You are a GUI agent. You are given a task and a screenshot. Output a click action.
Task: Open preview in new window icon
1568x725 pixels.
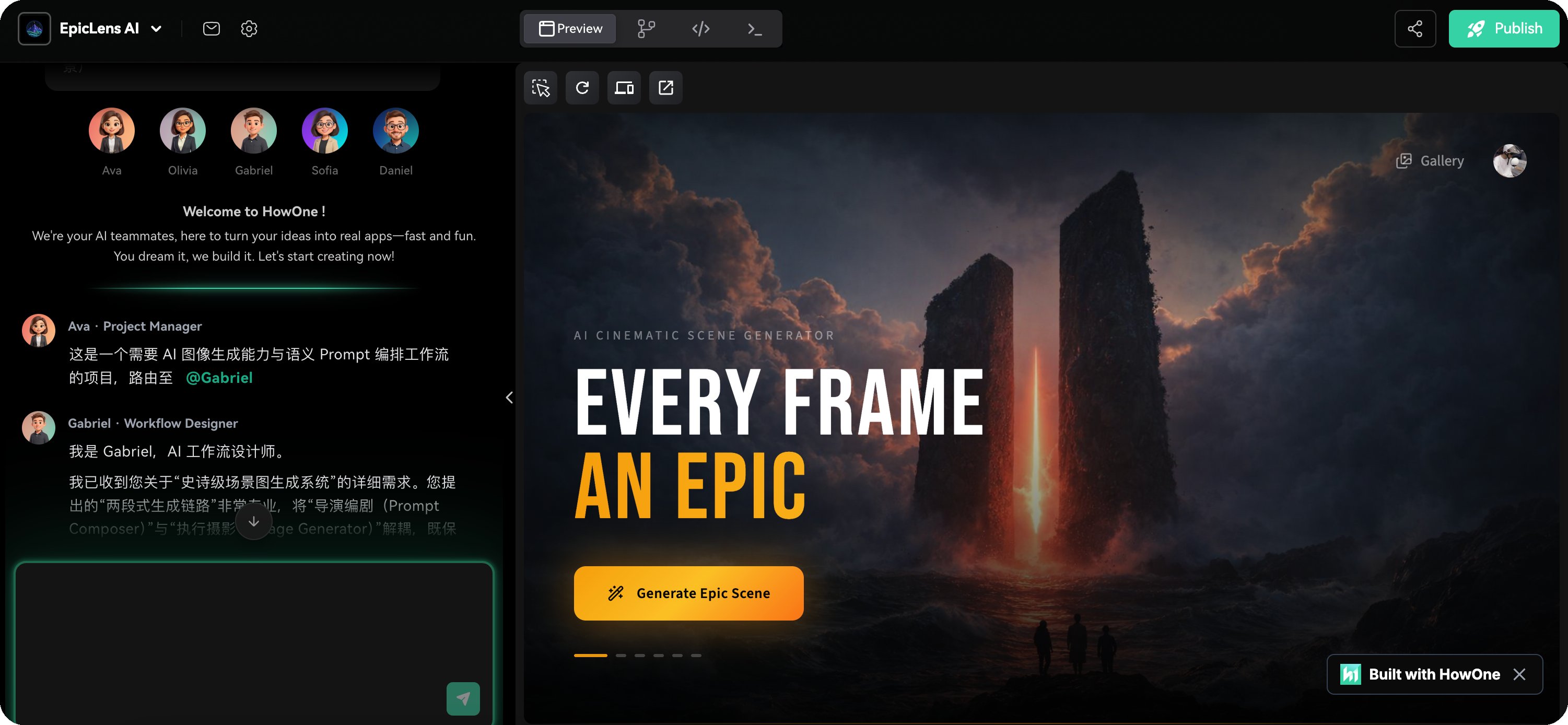tap(665, 88)
